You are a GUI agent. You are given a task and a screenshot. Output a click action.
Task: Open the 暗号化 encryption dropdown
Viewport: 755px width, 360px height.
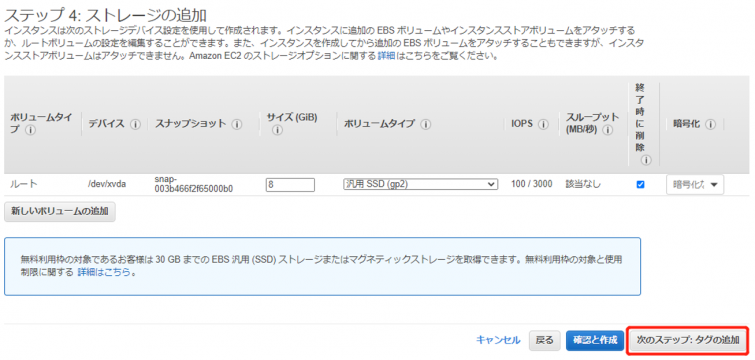(695, 185)
